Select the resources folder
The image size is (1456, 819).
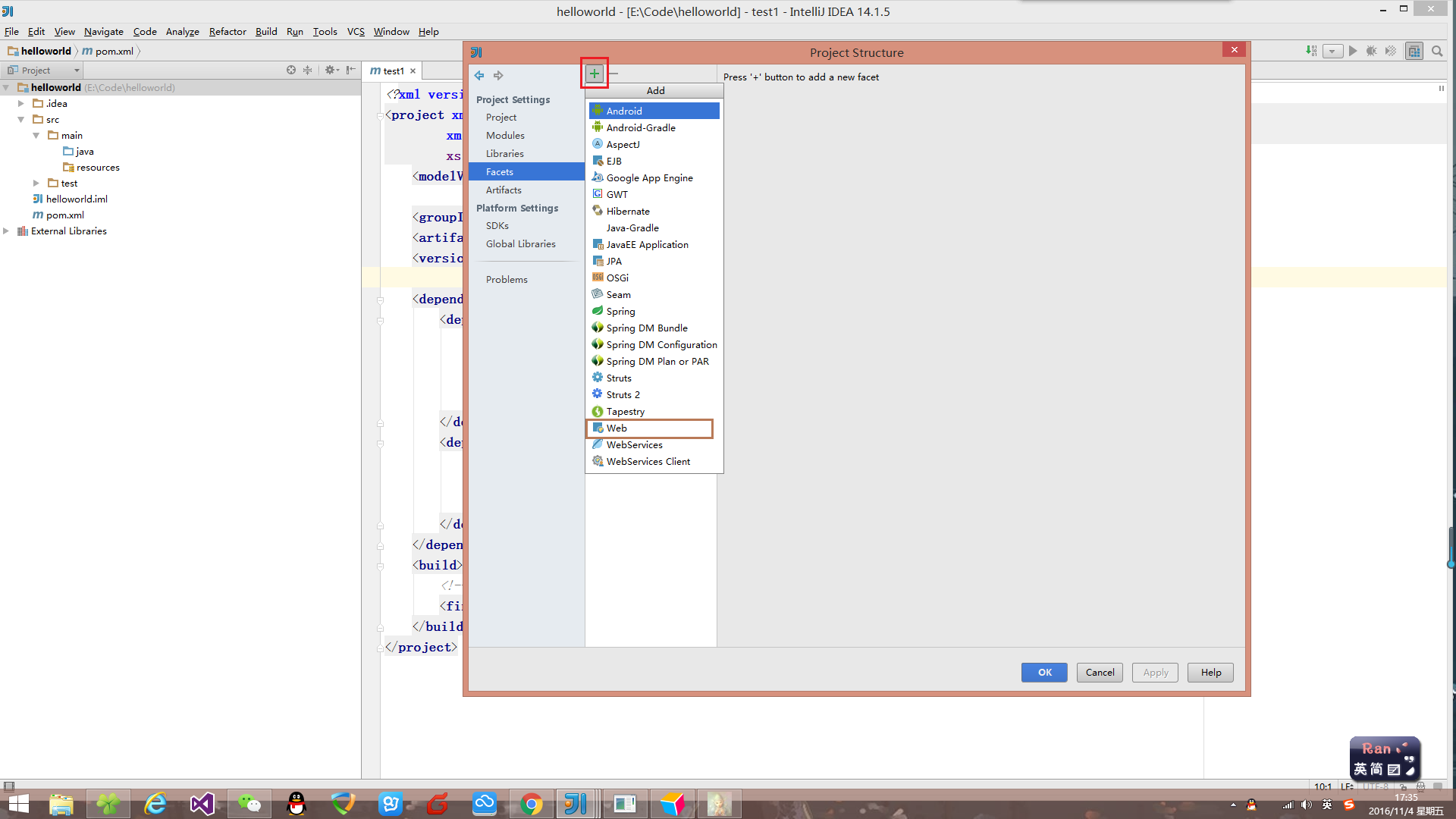click(91, 168)
